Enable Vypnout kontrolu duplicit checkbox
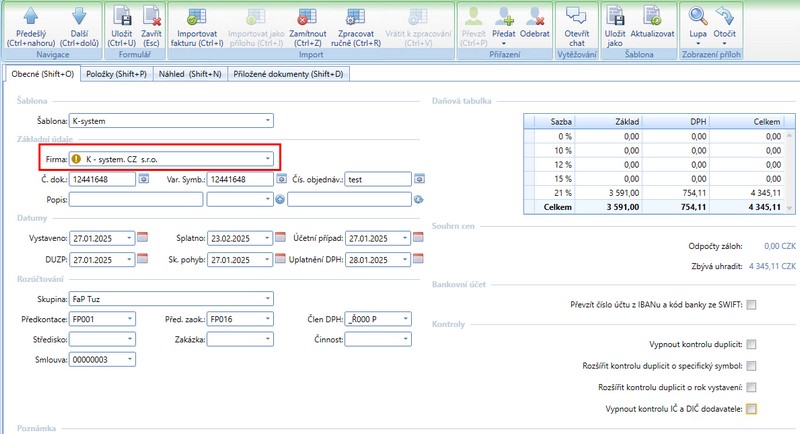Viewport: 800px width, 434px height. coord(751,343)
